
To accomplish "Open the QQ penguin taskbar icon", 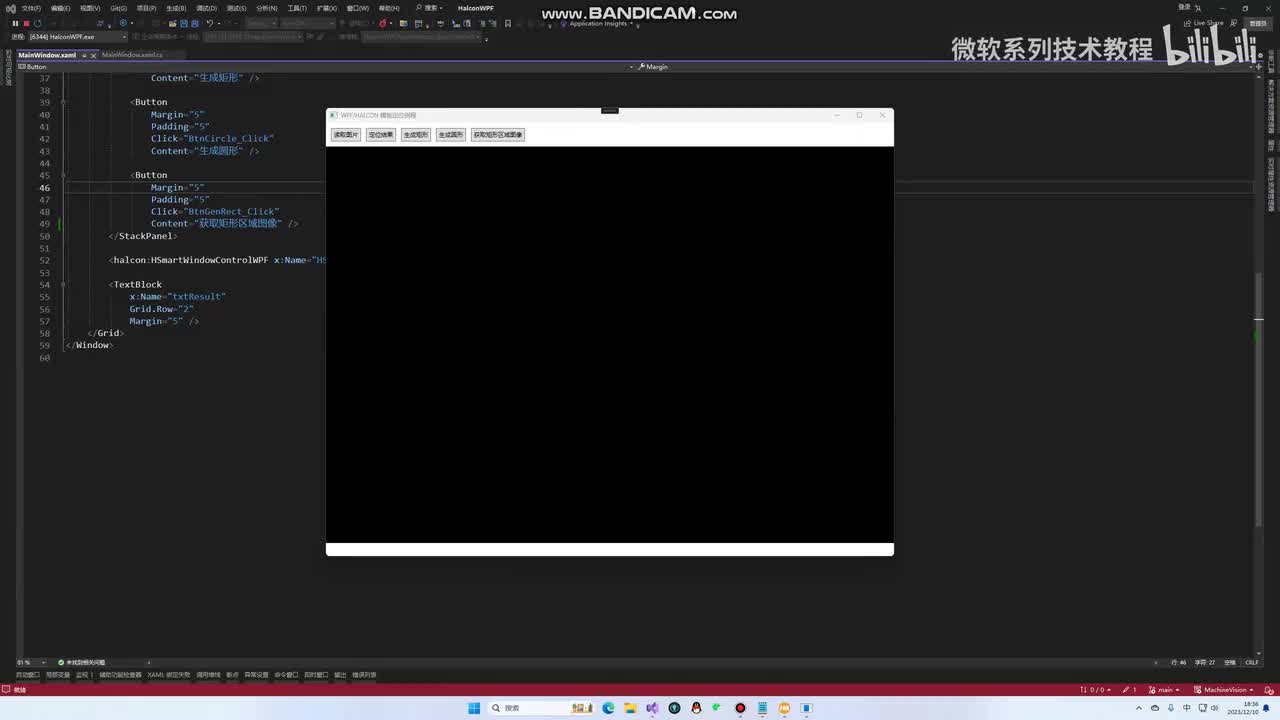I will pos(696,708).
